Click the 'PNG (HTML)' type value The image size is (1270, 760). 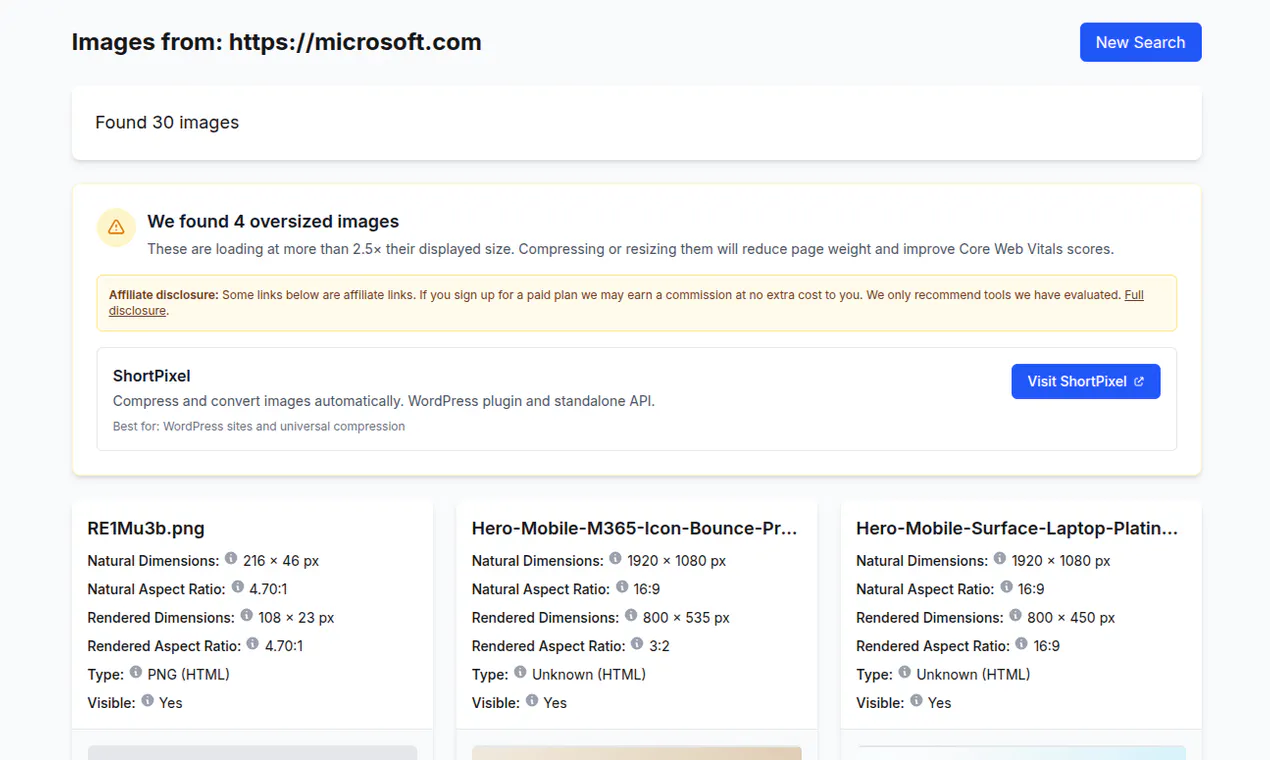pyautogui.click(x=188, y=674)
